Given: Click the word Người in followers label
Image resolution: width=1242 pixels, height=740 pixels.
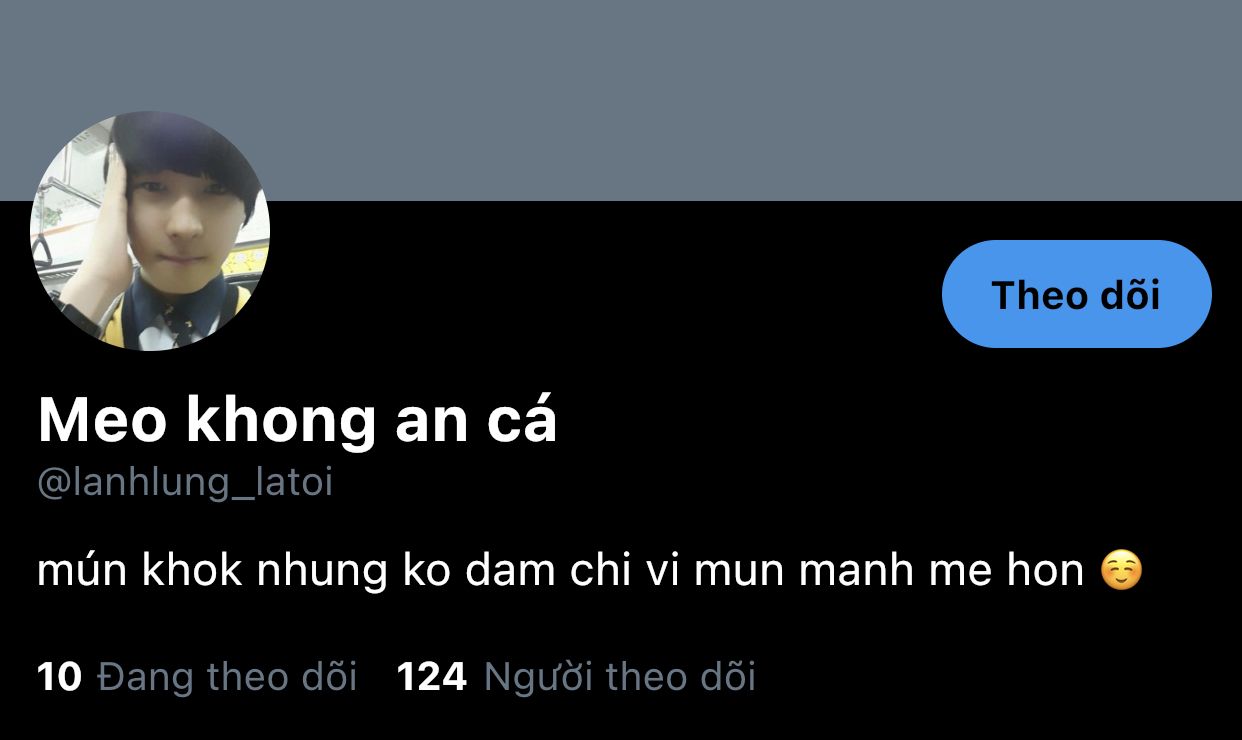Looking at the screenshot, I should pyautogui.click(x=538, y=677).
